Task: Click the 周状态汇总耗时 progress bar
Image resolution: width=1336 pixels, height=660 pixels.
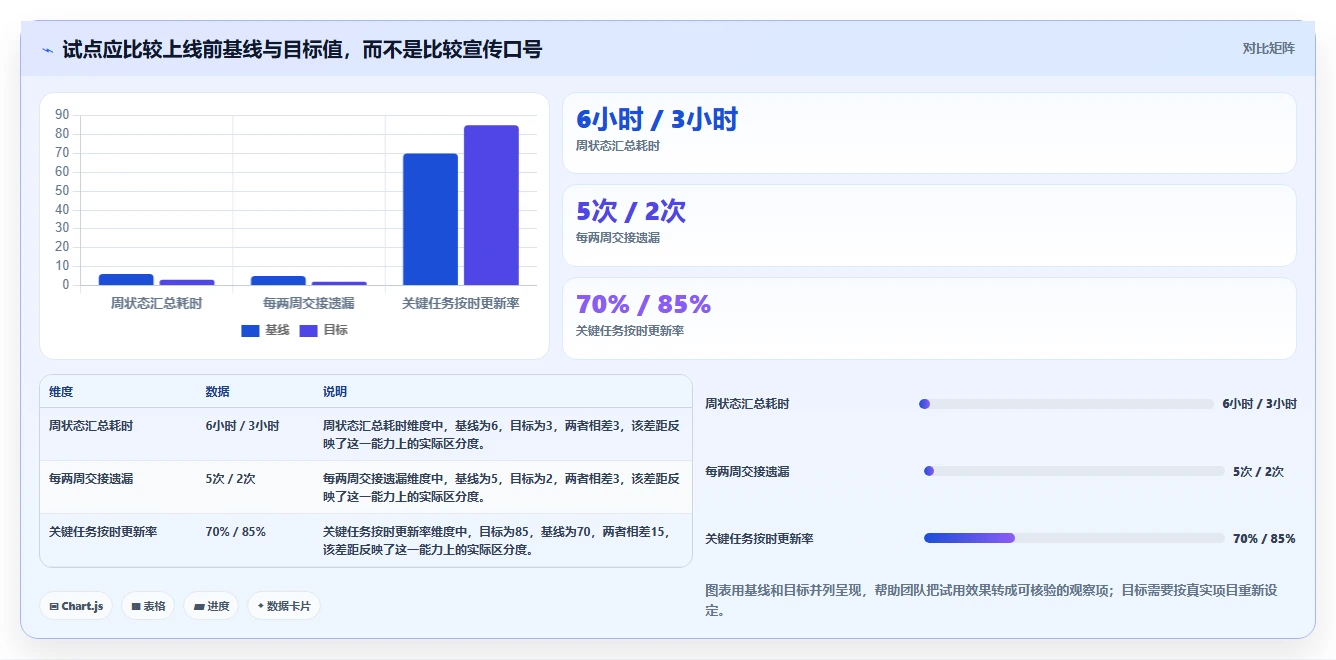Action: point(1066,404)
